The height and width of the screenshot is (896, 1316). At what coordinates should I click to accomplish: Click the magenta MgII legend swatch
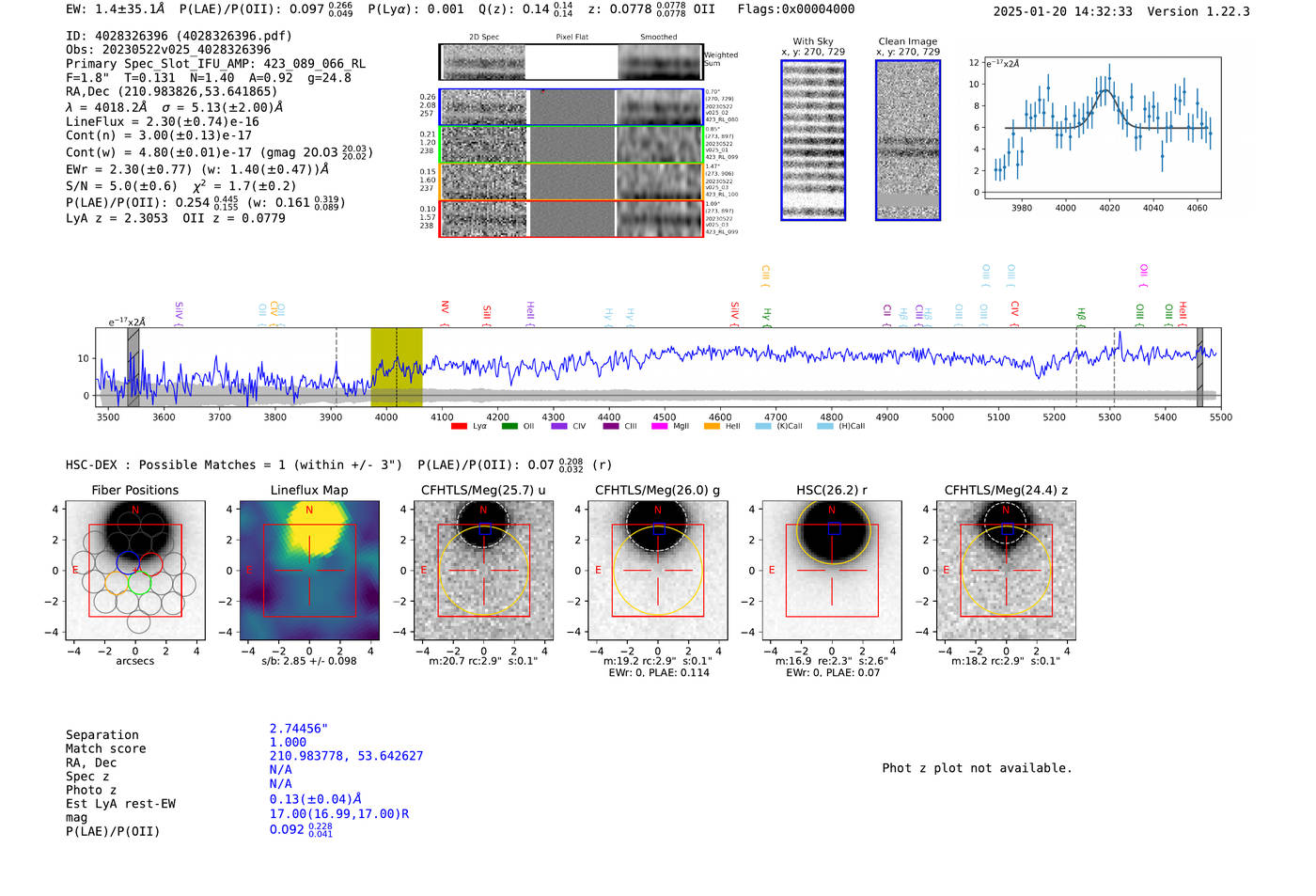coord(659,427)
